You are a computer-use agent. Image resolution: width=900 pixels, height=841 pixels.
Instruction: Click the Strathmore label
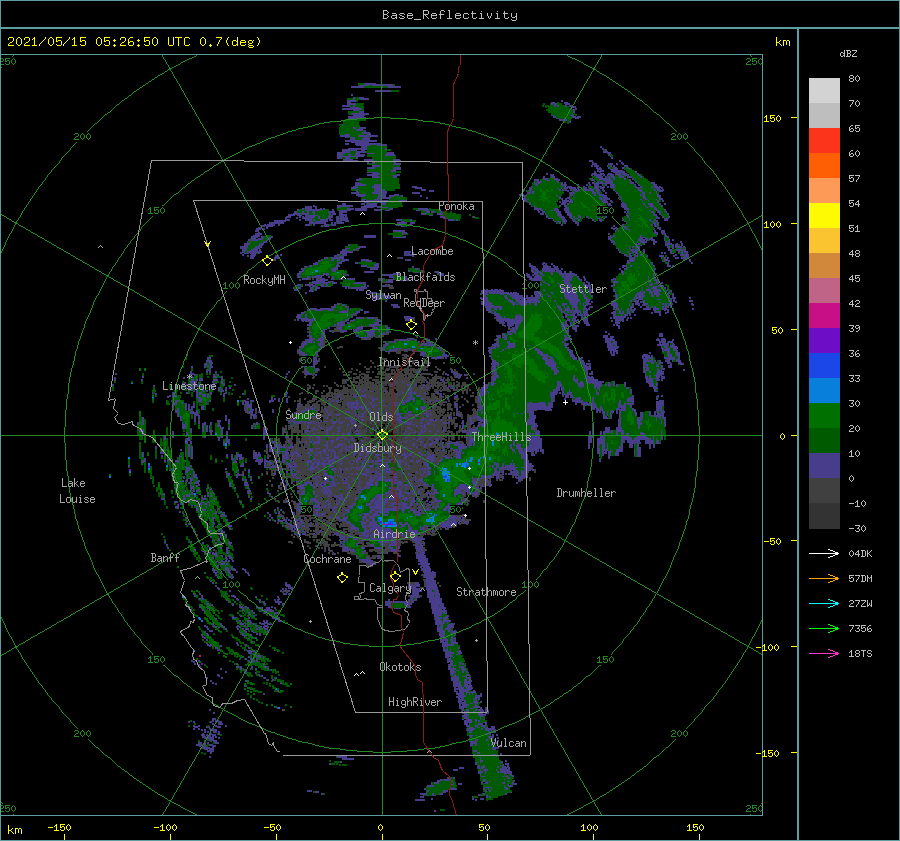pyautogui.click(x=486, y=592)
